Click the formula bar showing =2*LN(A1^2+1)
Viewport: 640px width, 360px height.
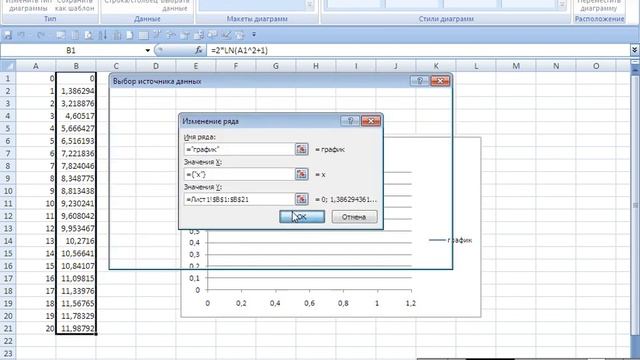pos(418,50)
